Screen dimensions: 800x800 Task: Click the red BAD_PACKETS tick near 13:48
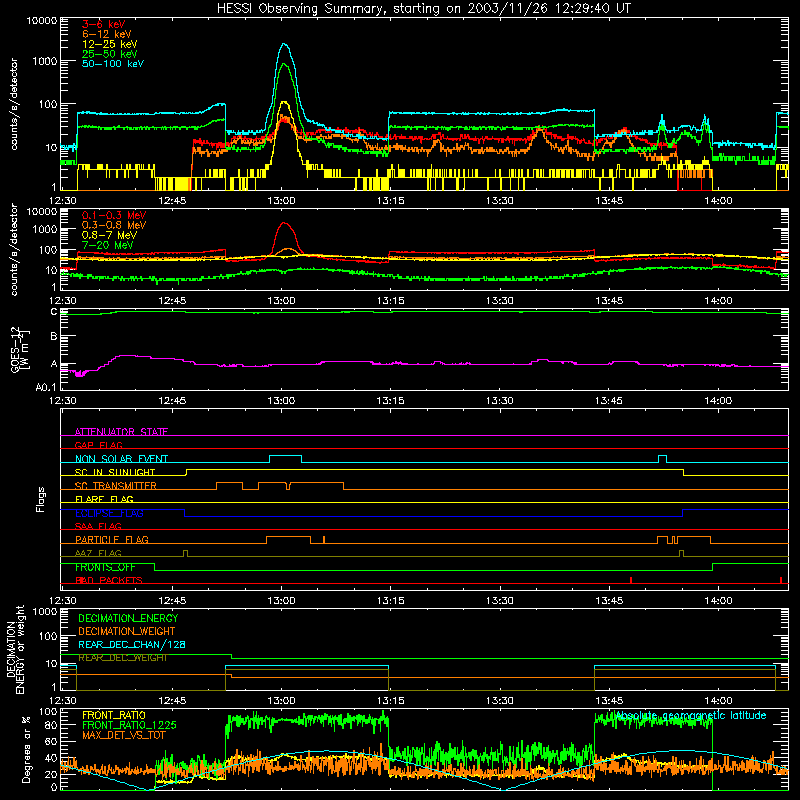coord(631,580)
